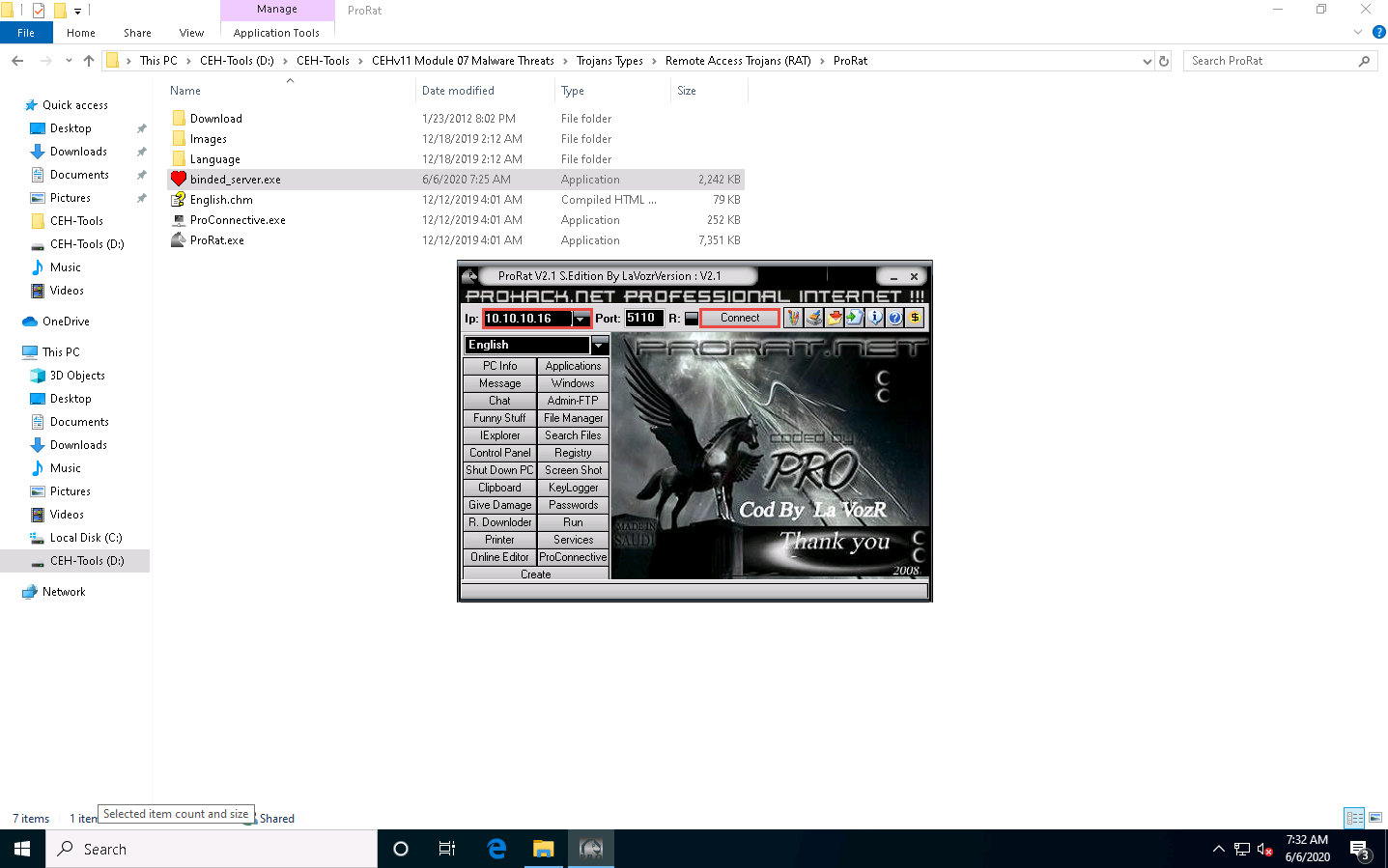Screen dimensions: 1388x868
Task: Select the English.chm help file icon
Action: (x=179, y=199)
